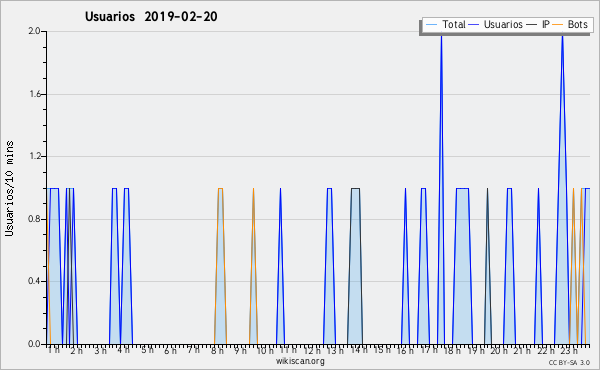Click the '16 h' x-axis label
600x370 pixels.
pos(405,350)
